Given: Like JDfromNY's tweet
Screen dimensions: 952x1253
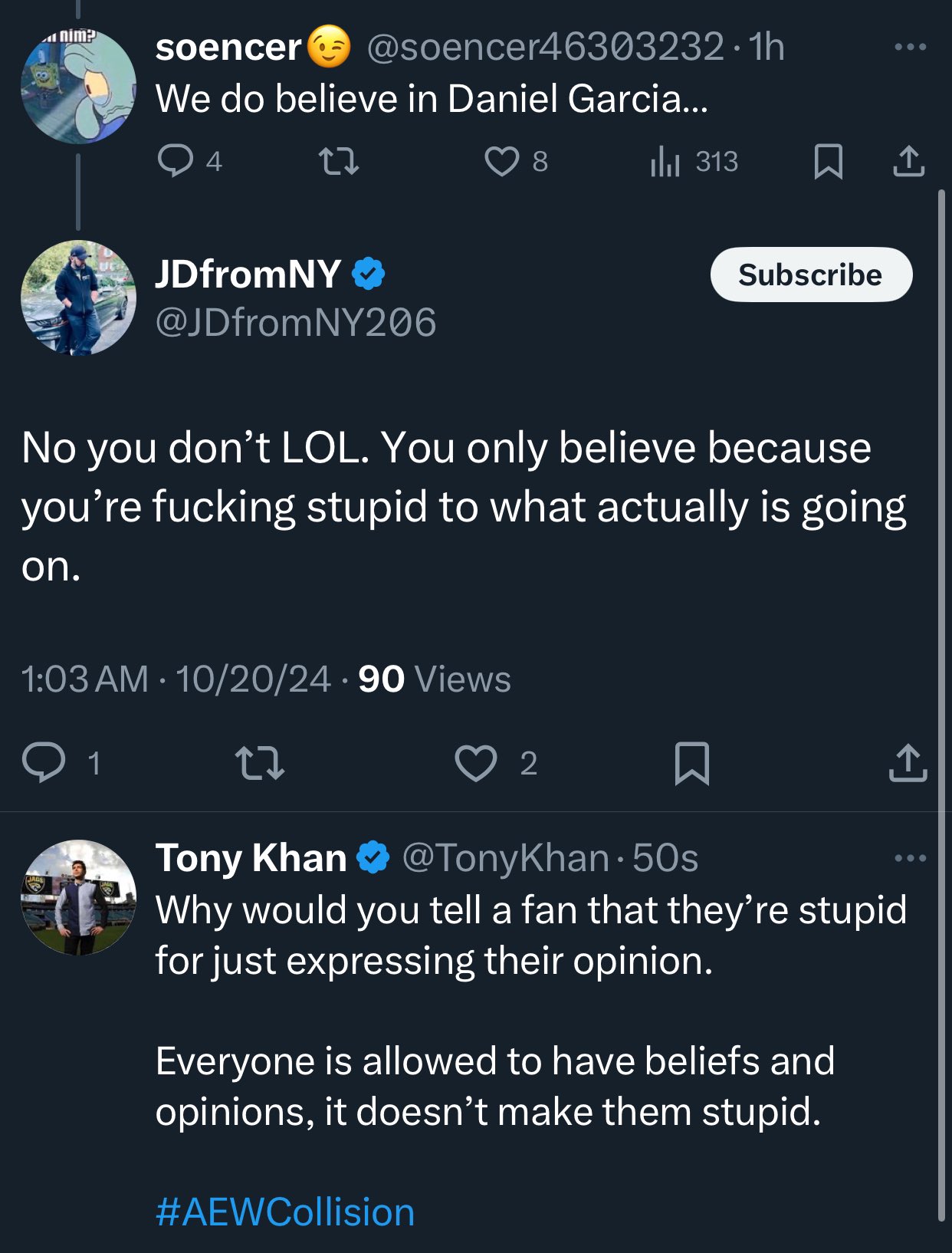Looking at the screenshot, I should 476,763.
